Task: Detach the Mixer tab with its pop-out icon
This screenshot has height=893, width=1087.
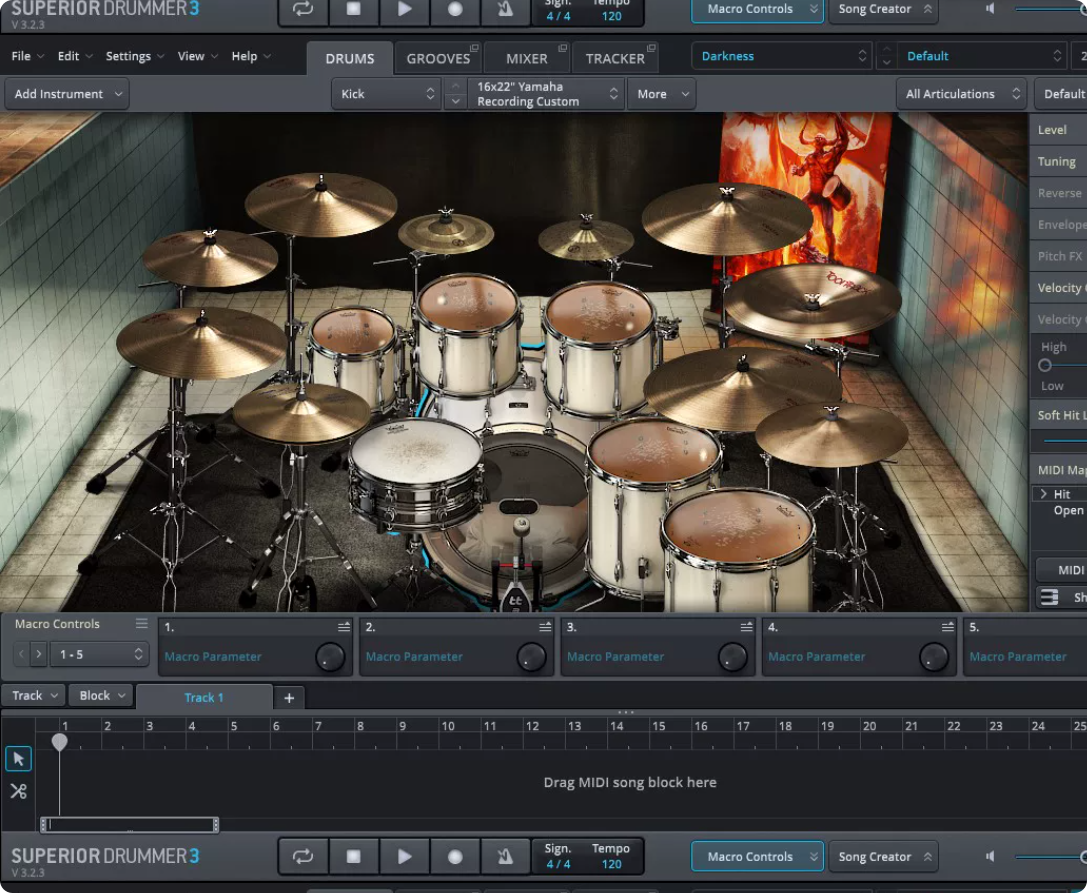Action: (563, 48)
